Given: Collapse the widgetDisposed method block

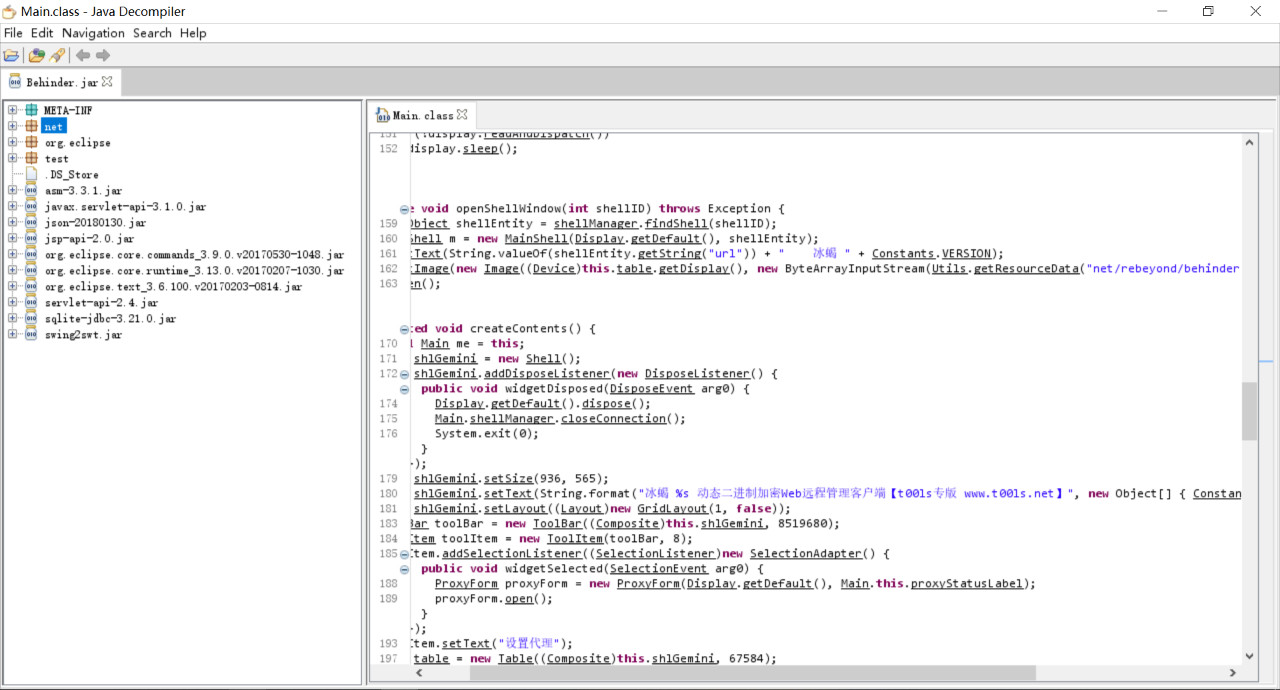Looking at the screenshot, I should tap(404, 389).
